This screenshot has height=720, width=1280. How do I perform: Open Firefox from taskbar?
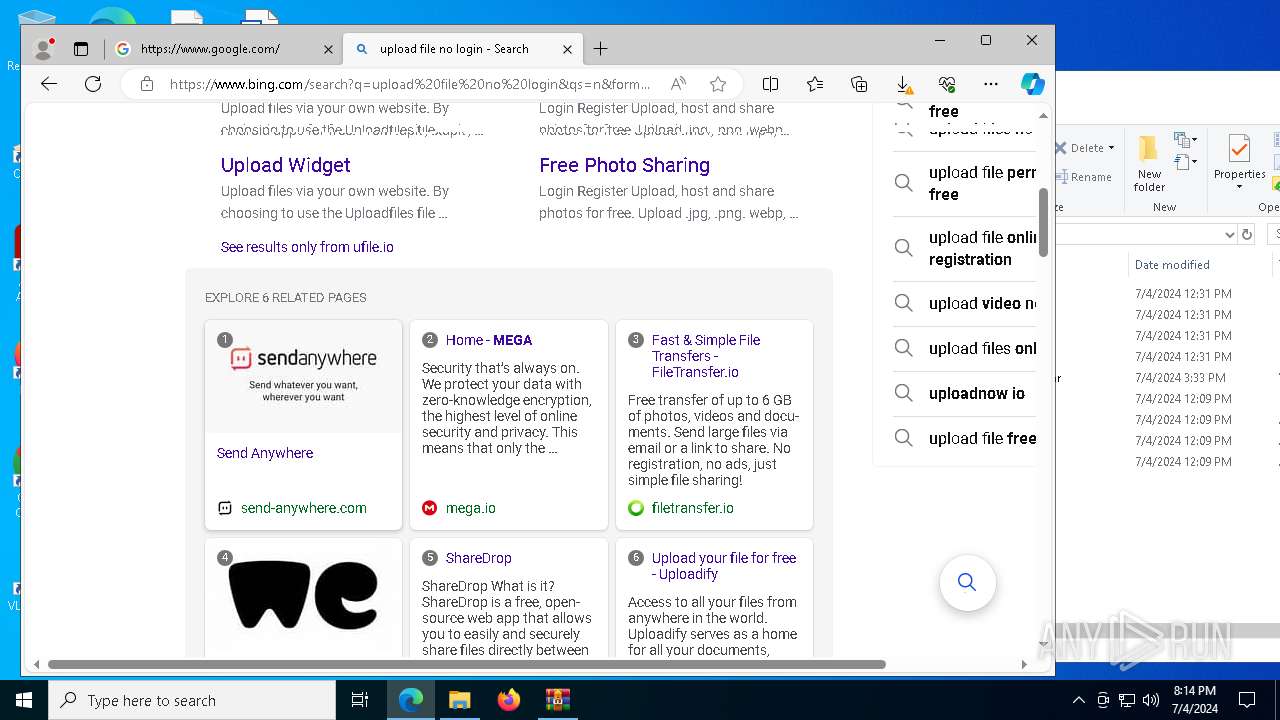click(509, 700)
